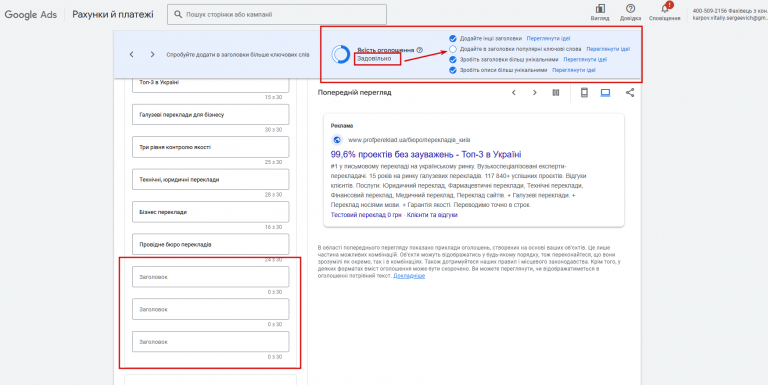Click the second empty Заголовок field
768x385 pixels.
[211, 310]
